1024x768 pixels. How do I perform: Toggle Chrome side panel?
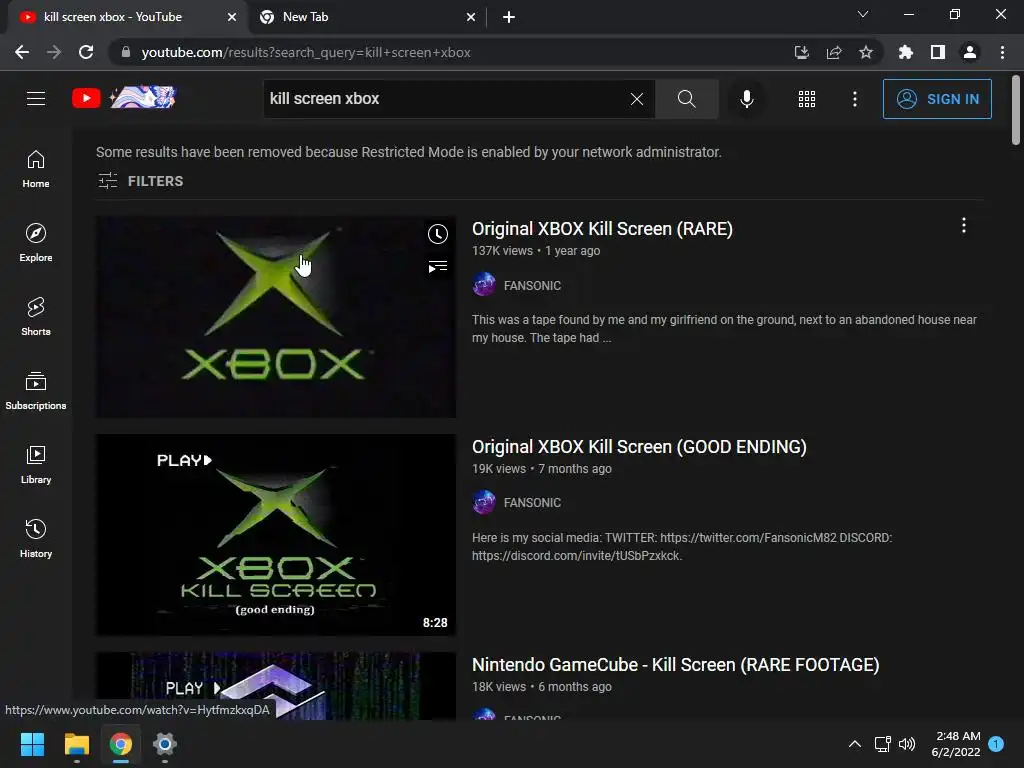938,52
